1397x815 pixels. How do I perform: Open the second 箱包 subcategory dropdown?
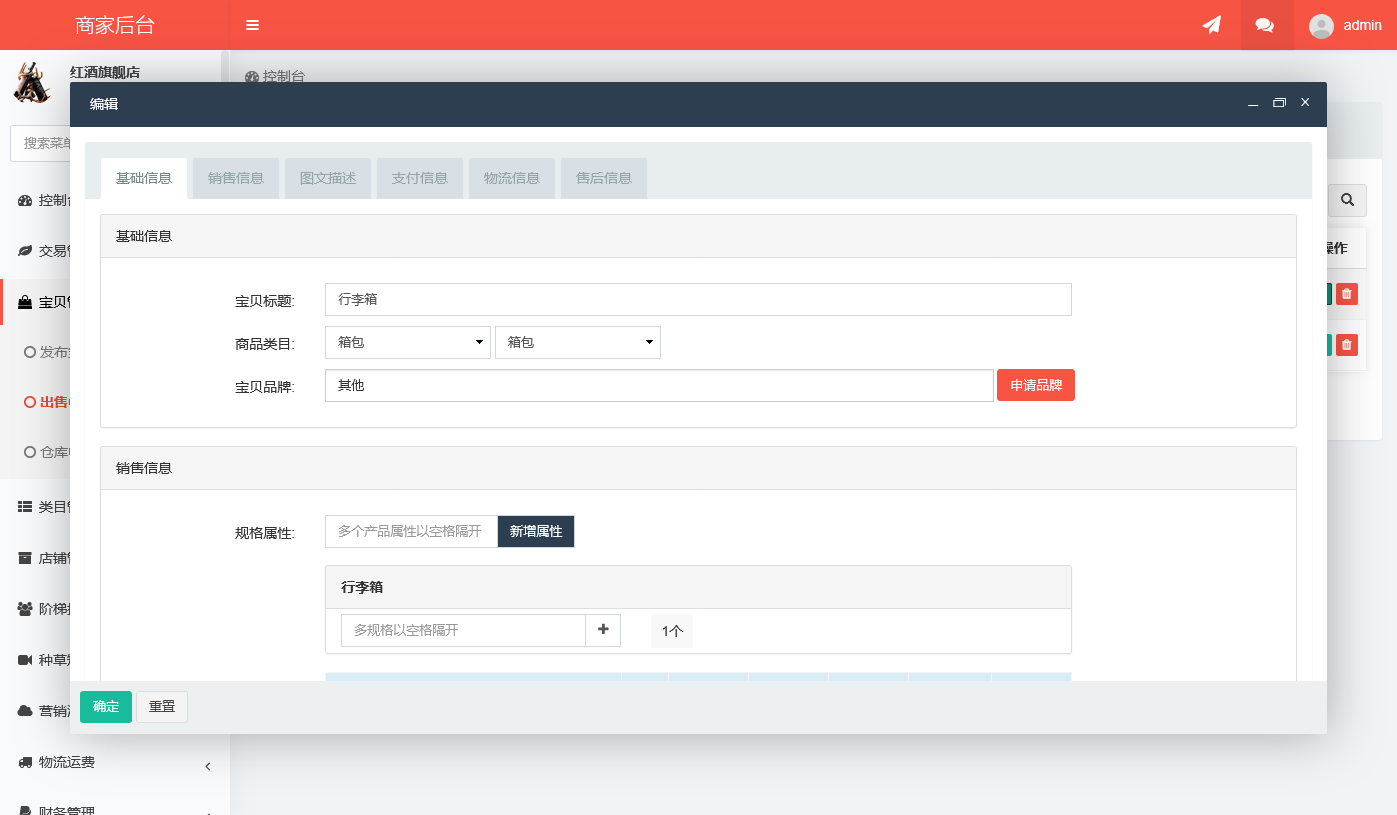click(578, 342)
